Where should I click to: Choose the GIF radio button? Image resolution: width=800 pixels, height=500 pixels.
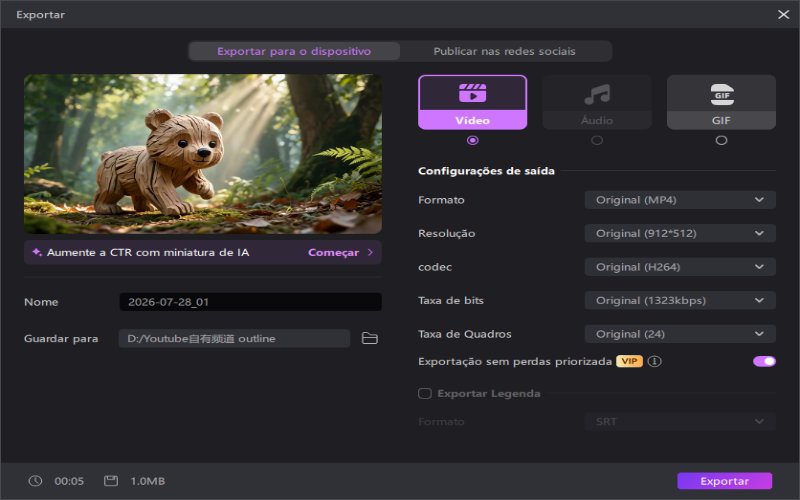tap(721, 140)
